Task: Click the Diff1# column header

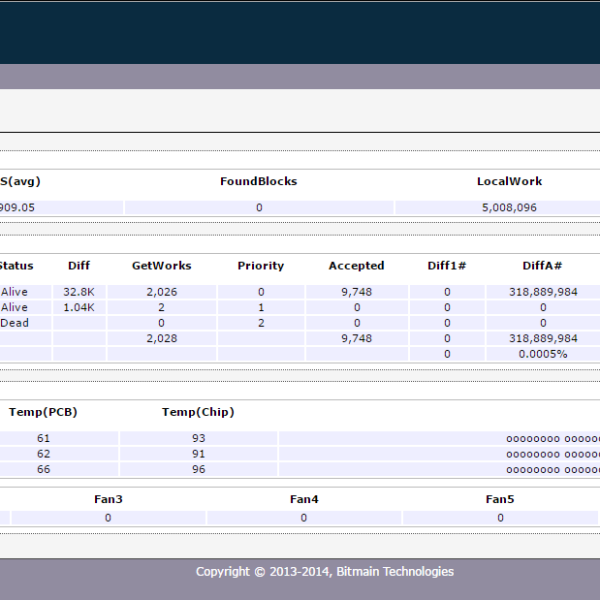Action: tap(446, 265)
